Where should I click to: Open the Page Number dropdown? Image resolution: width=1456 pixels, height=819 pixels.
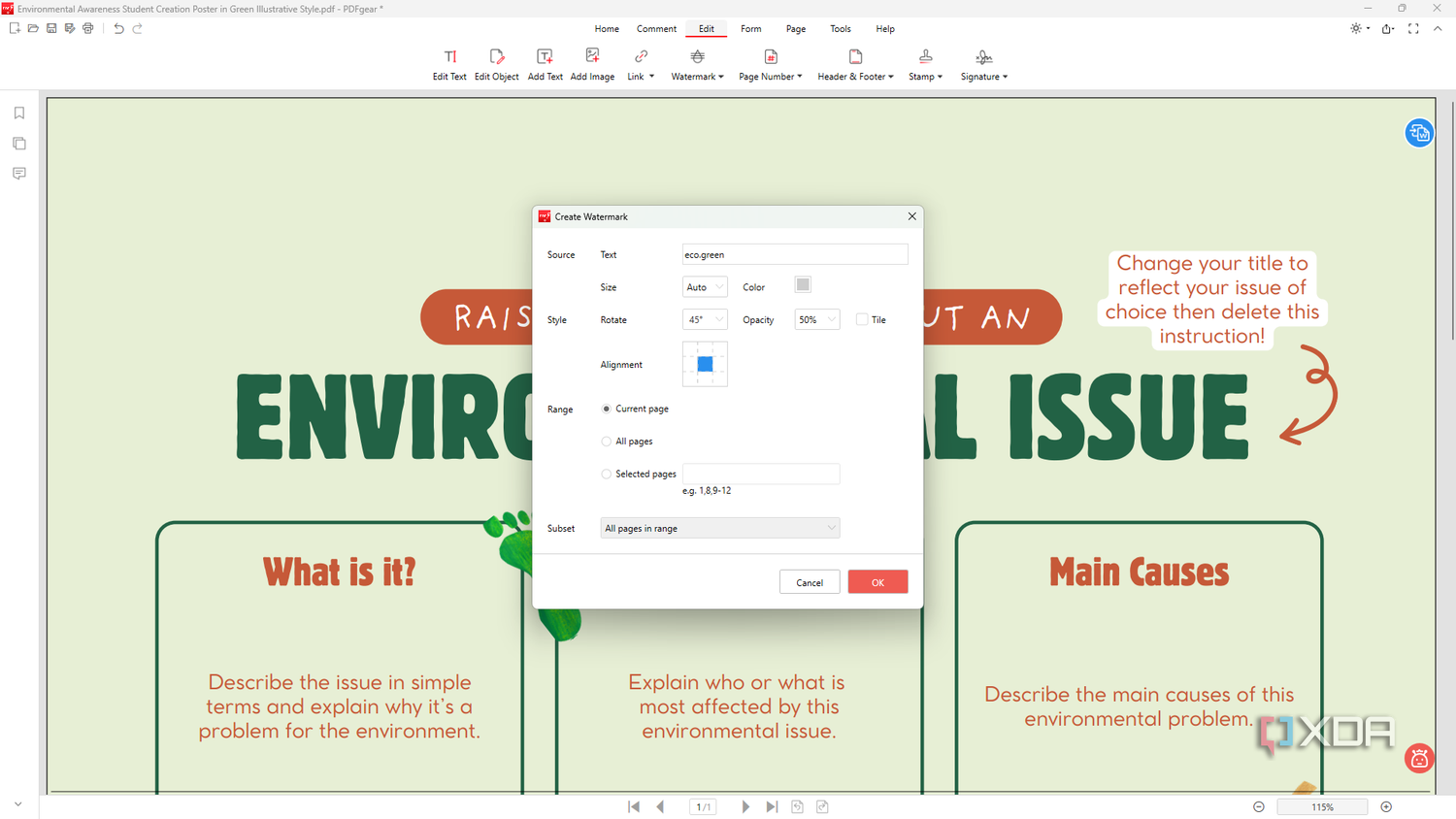tap(770, 65)
